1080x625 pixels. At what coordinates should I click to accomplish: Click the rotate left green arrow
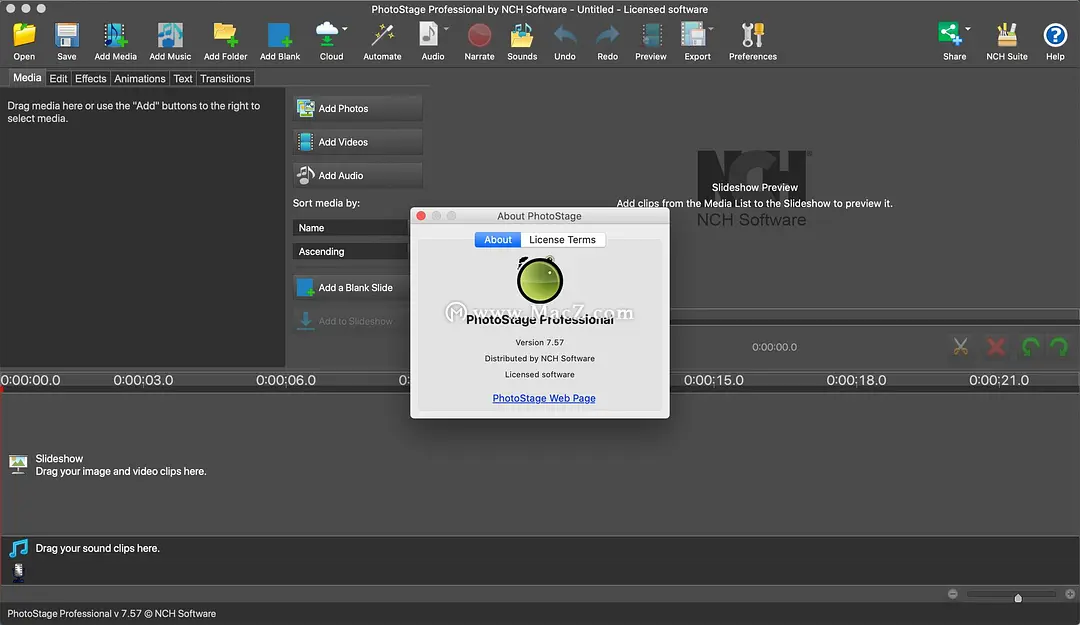(x=1030, y=347)
